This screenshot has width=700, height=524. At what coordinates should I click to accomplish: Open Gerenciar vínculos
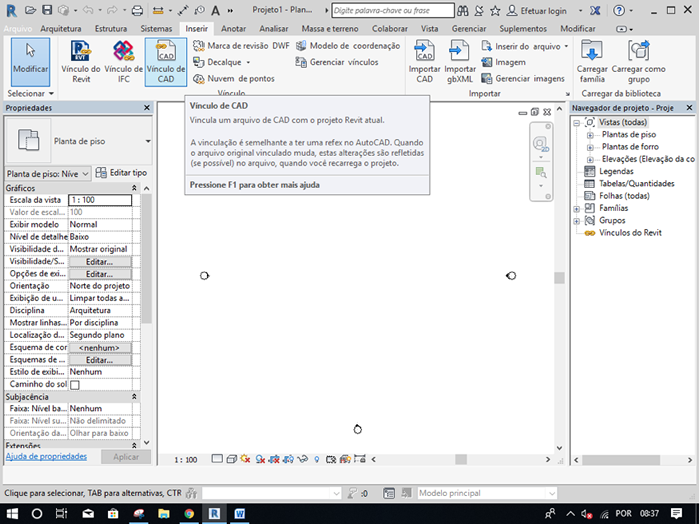(x=337, y=62)
